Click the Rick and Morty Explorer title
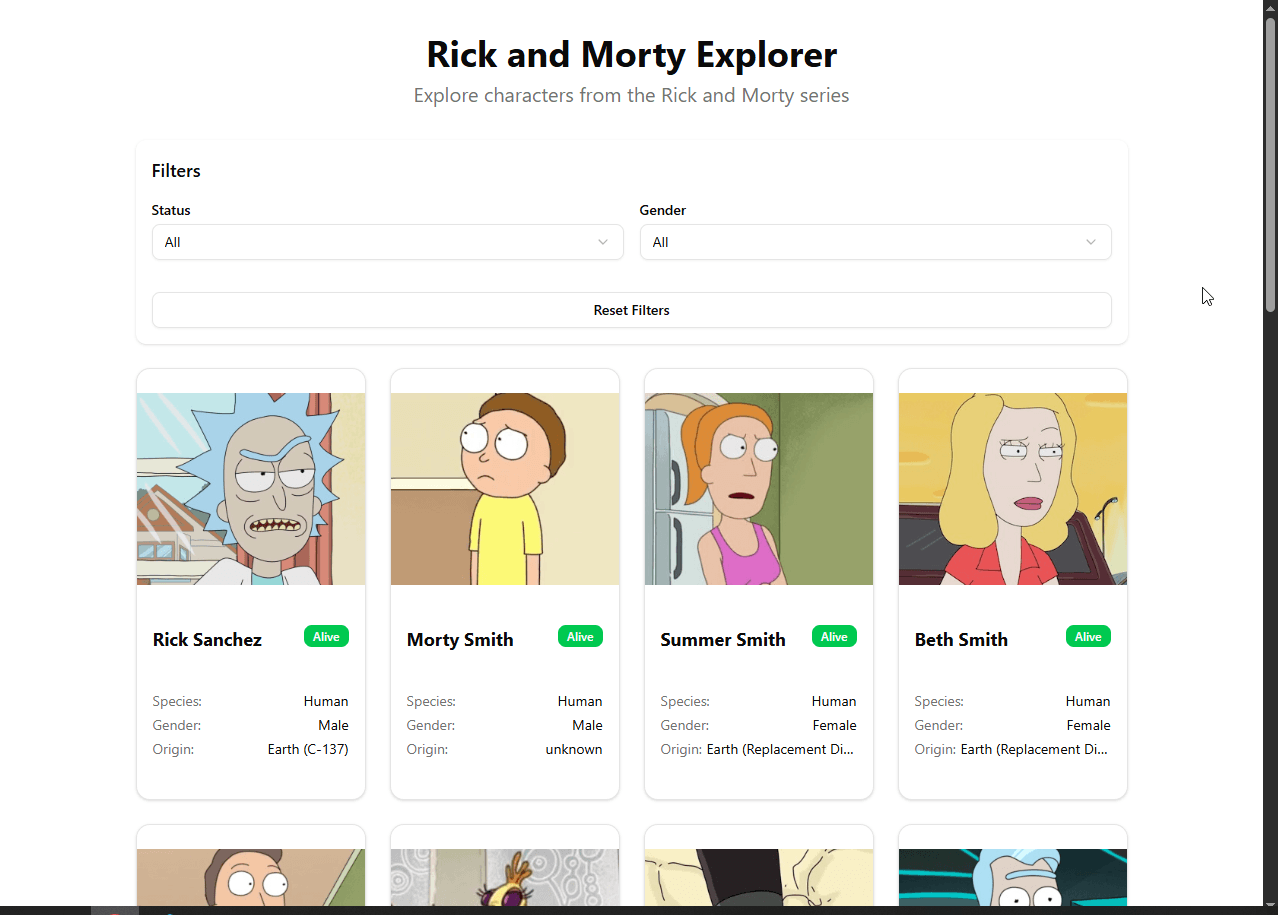 (631, 54)
